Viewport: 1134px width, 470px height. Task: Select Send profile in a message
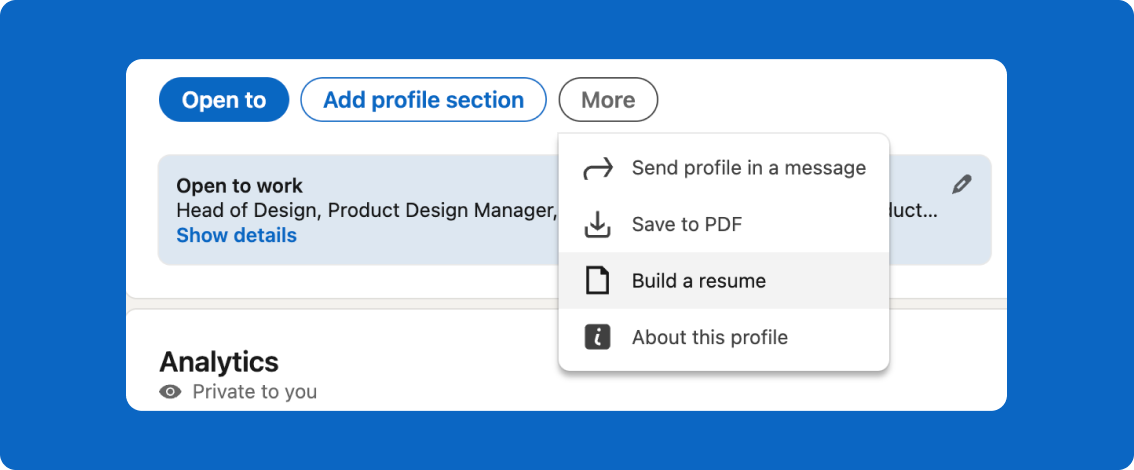(x=748, y=168)
